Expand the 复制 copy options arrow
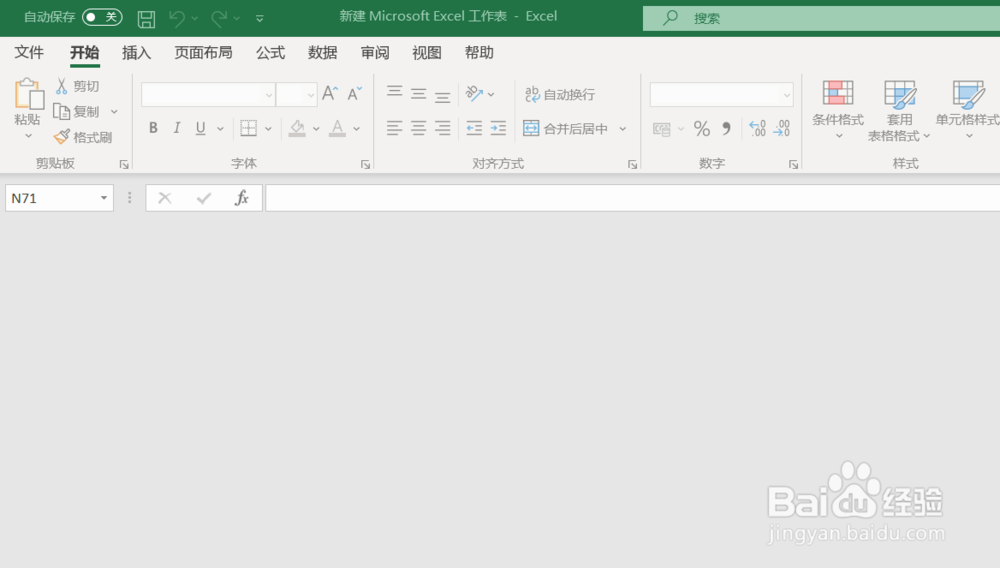 114,112
